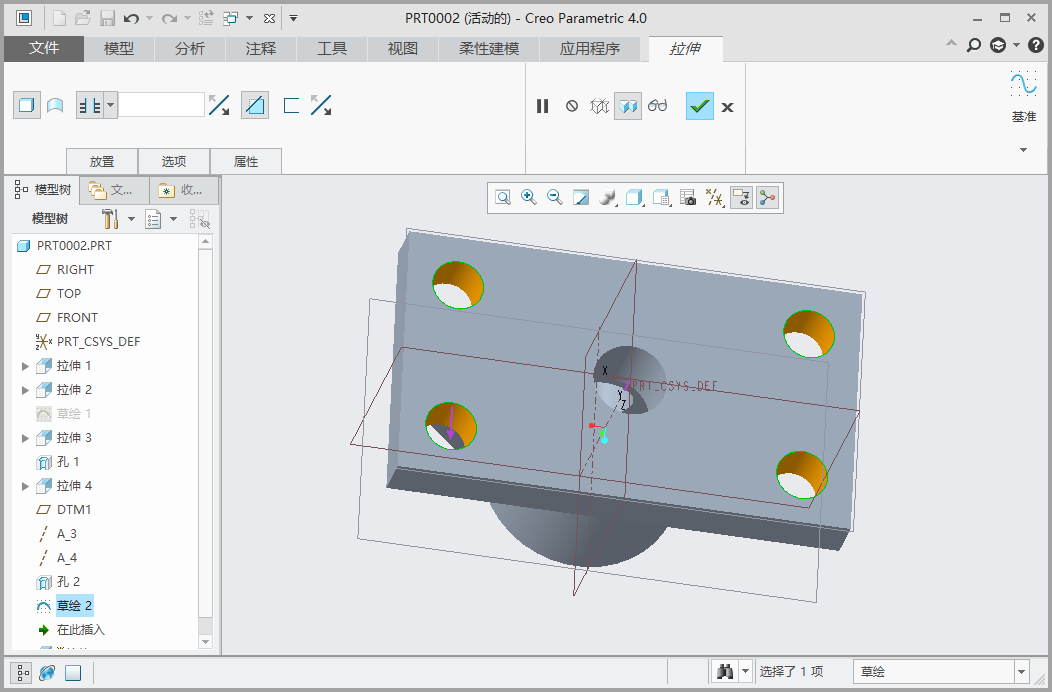The height and width of the screenshot is (692, 1052).
Task: Open the 选项 options panel
Action: (x=174, y=161)
